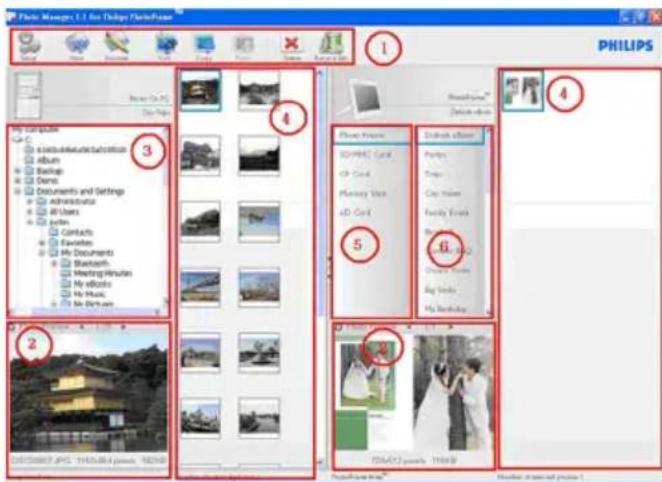Viewport: 662px width, 482px height.
Task: Click the Copy toolbar icon
Action: click(x=204, y=46)
